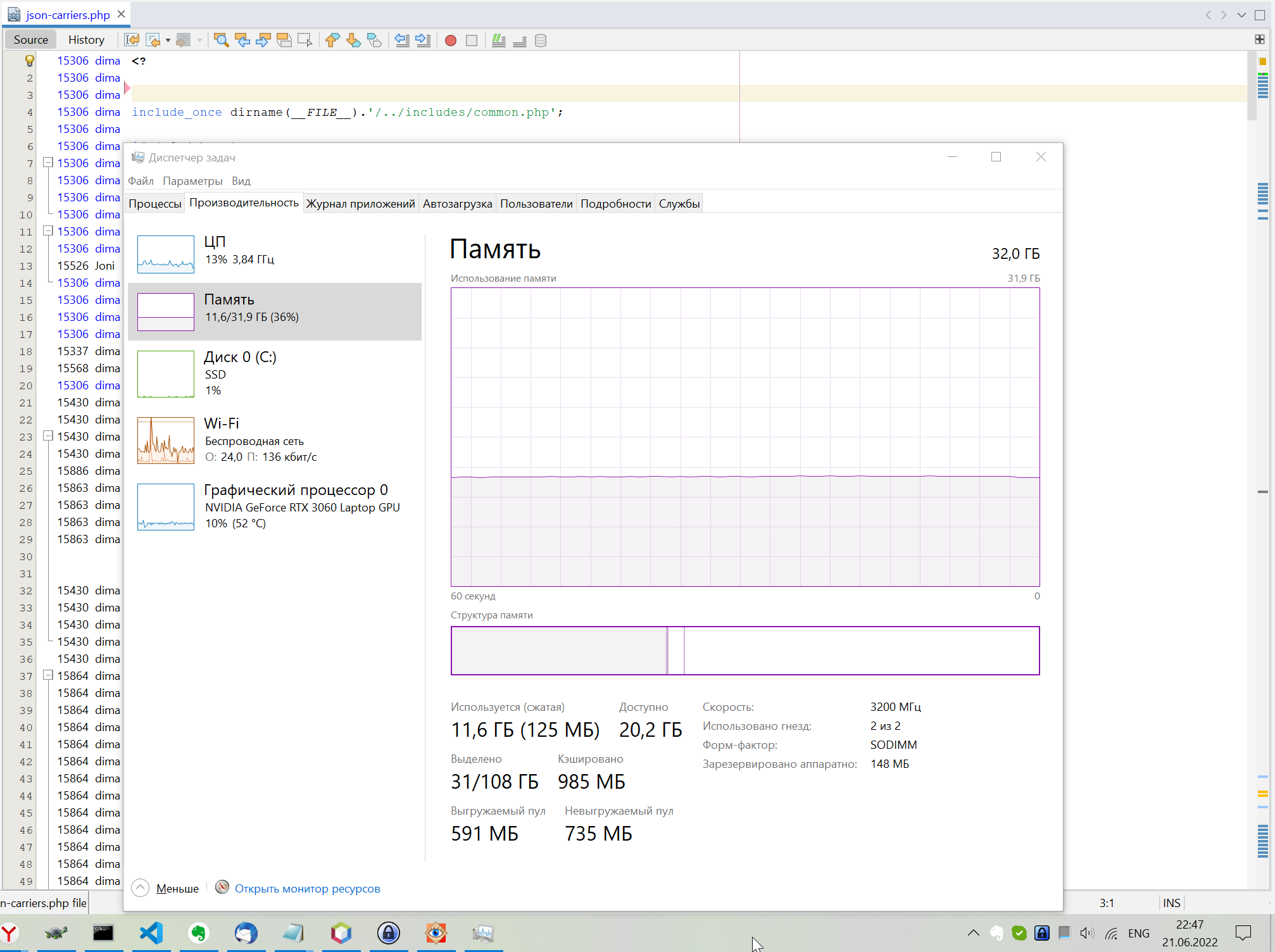The image size is (1275, 952).
Task: Click the Toggle Rectangular Selection icon
Action: (x=305, y=41)
